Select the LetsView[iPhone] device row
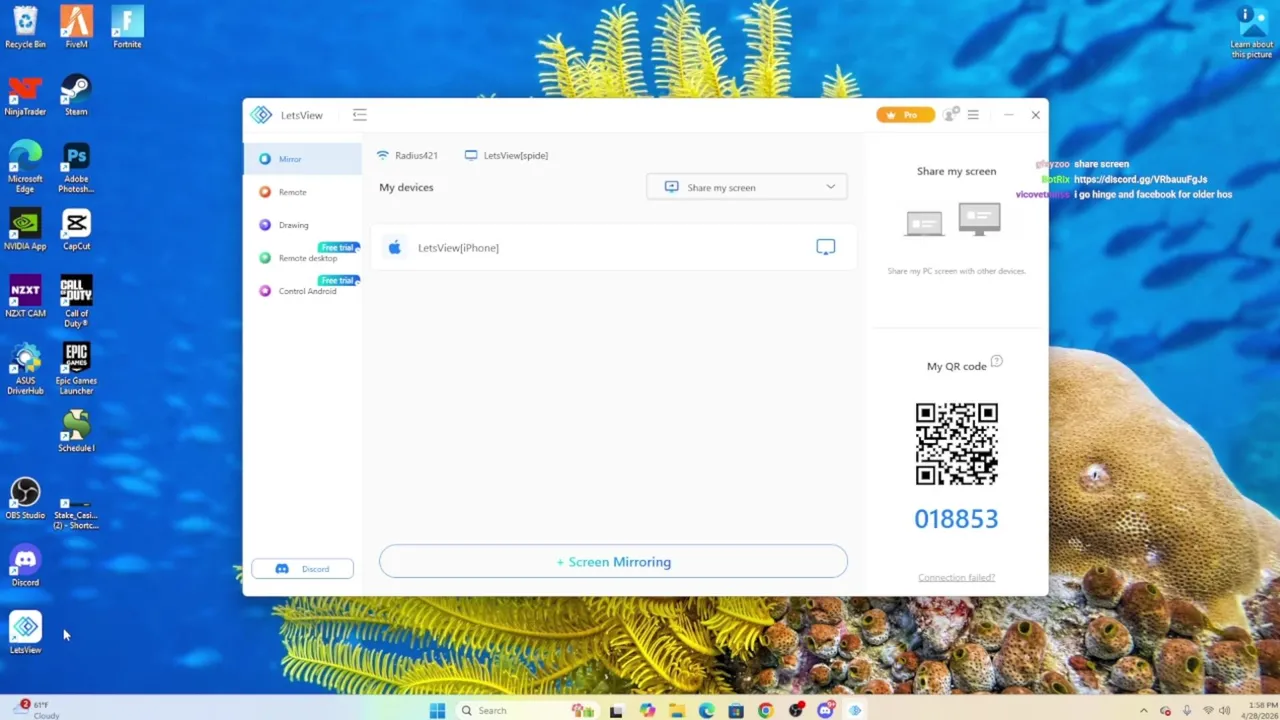Screen dimensions: 1280x720 [x=614, y=248]
